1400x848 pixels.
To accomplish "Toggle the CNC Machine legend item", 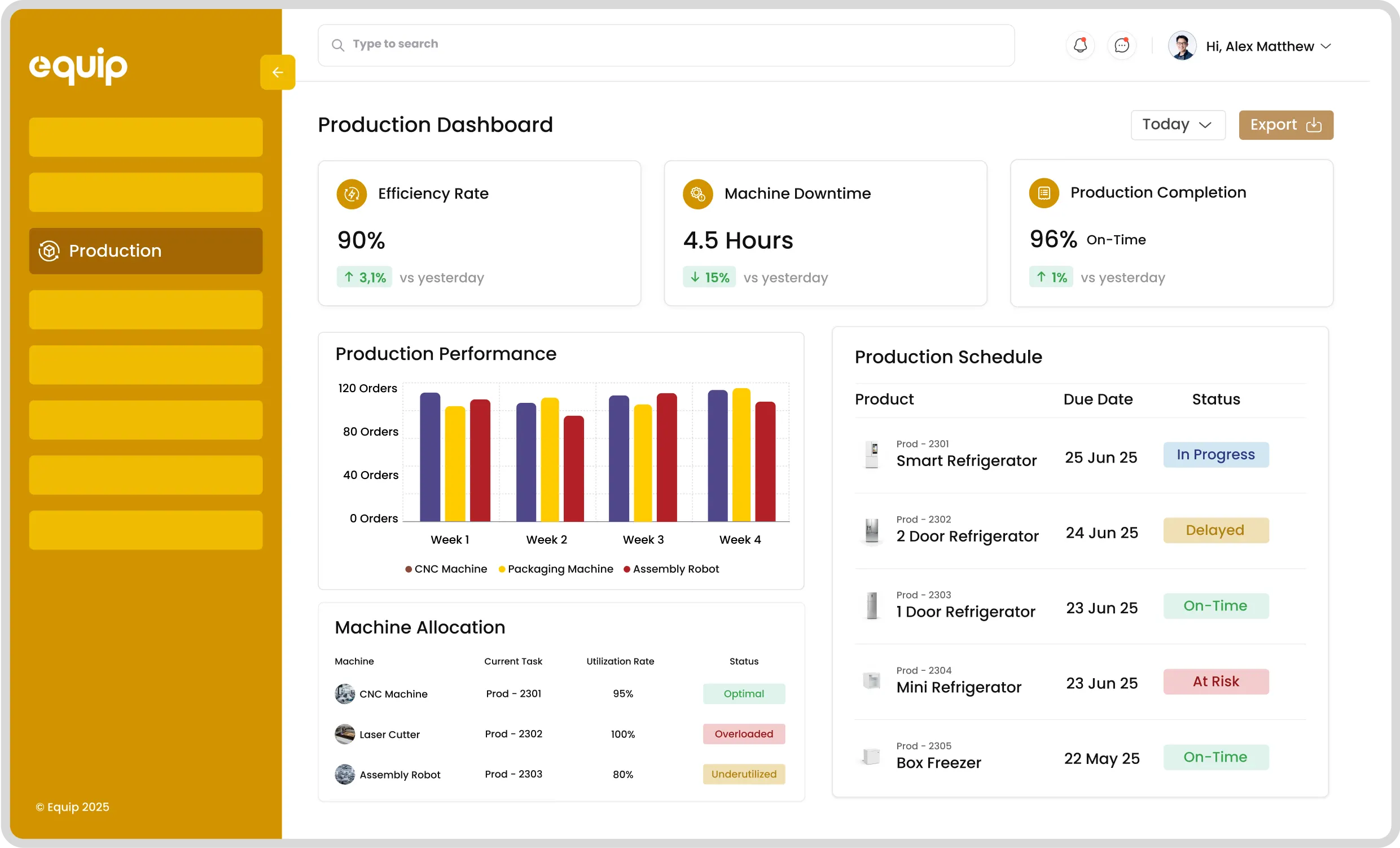I will click(446, 569).
